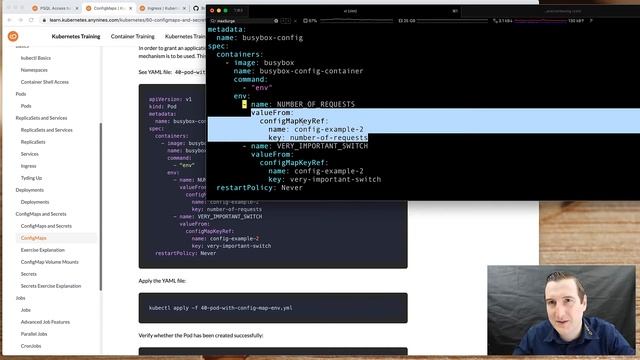Go back in the browser

click(x=10, y=20)
